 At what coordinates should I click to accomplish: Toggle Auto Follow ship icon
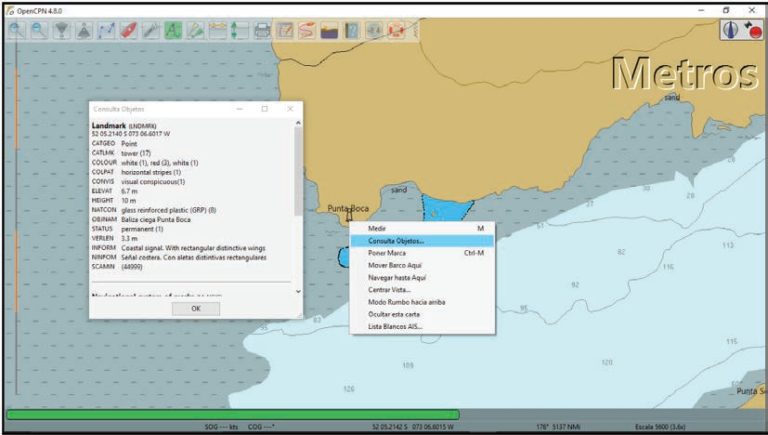tap(129, 30)
